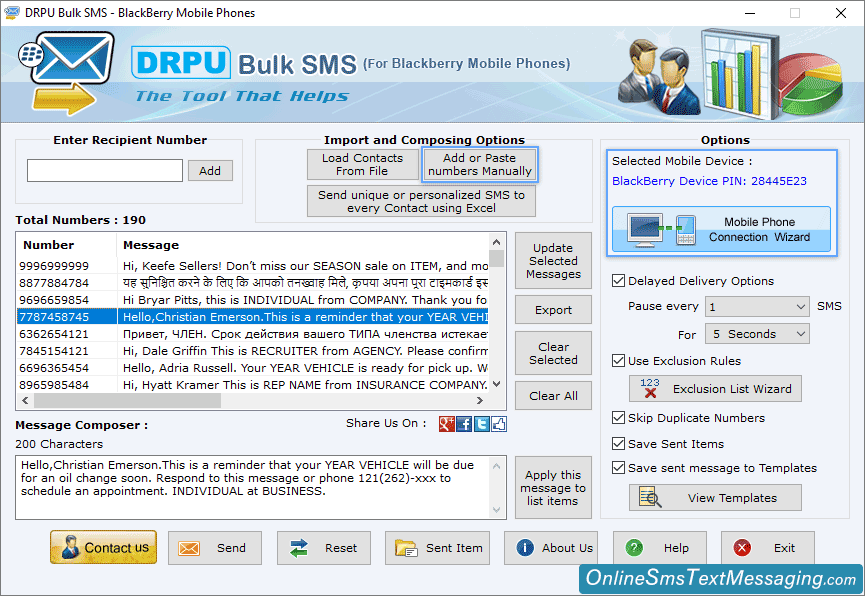Click the horizontal scrollbar right arrow
The image size is (865, 596).
(480, 401)
